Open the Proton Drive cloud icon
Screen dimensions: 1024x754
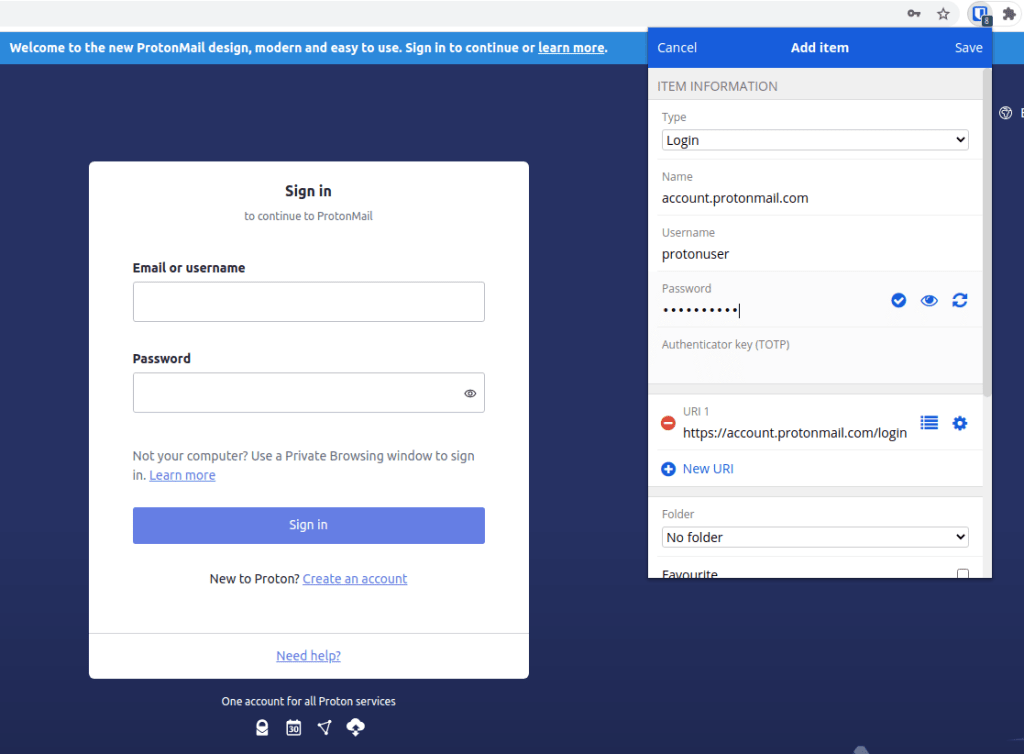tap(355, 727)
